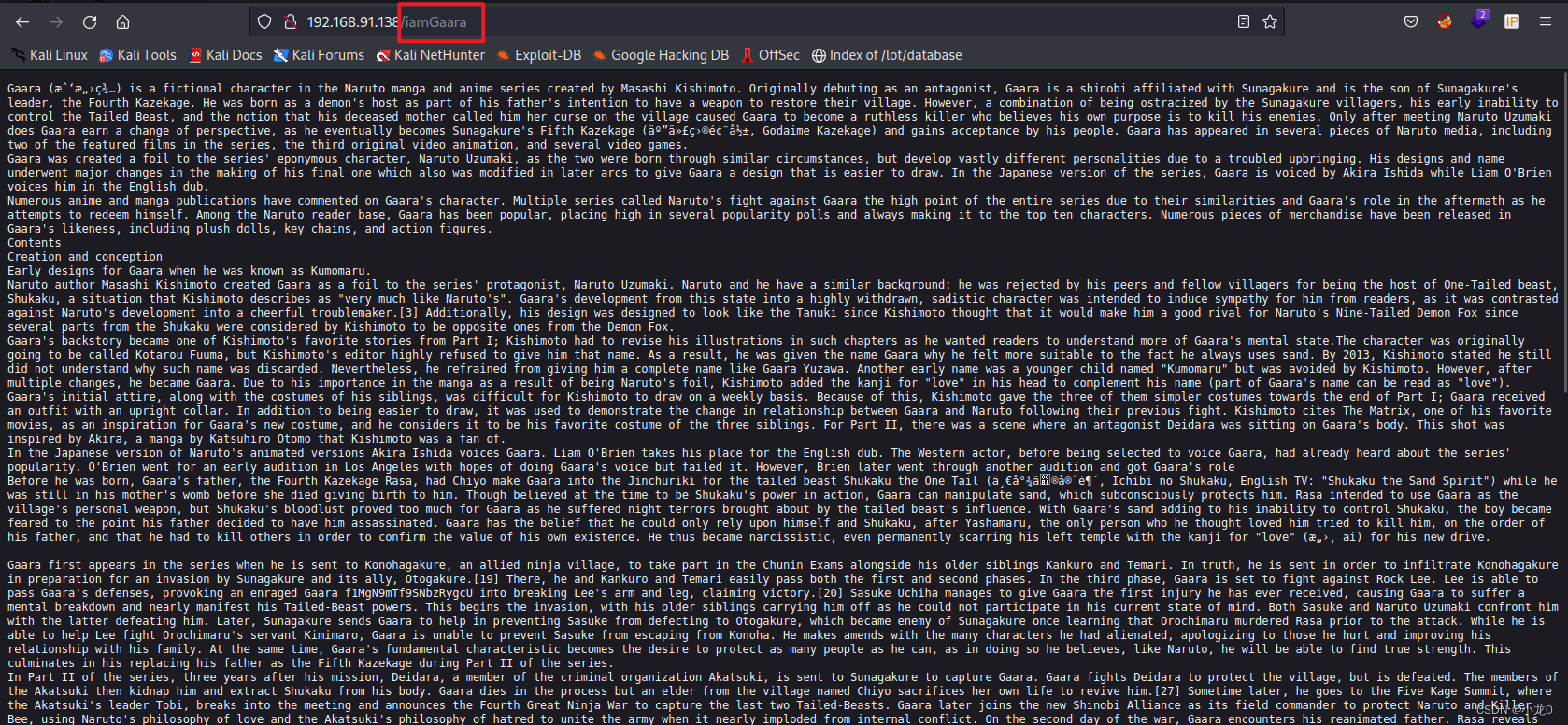Open the Firefox application hamburger menu
Viewport: 1568px width, 725px height.
click(x=1545, y=21)
